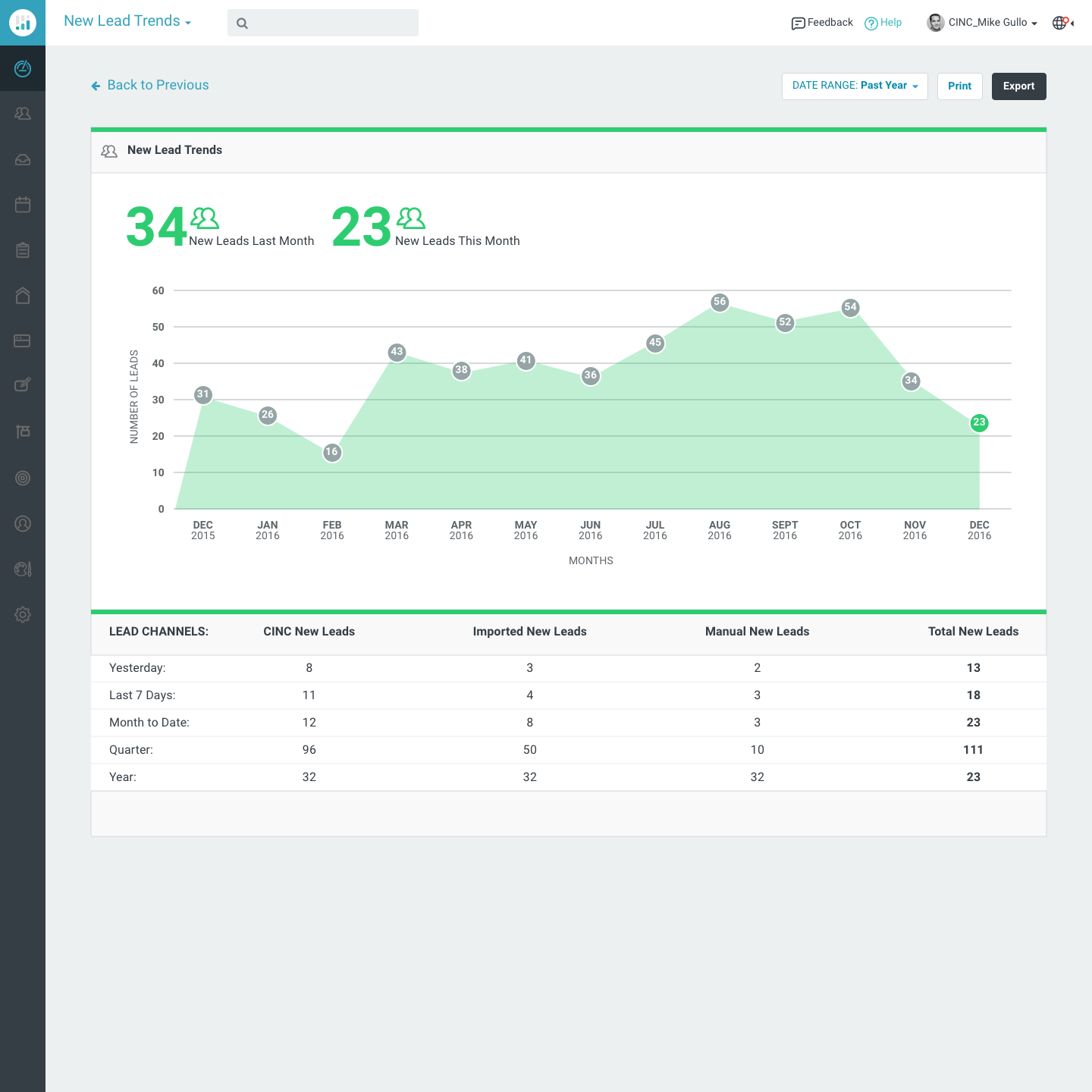Screen dimensions: 1092x1092
Task: Click the Imported New Leads column header
Action: [530, 632]
